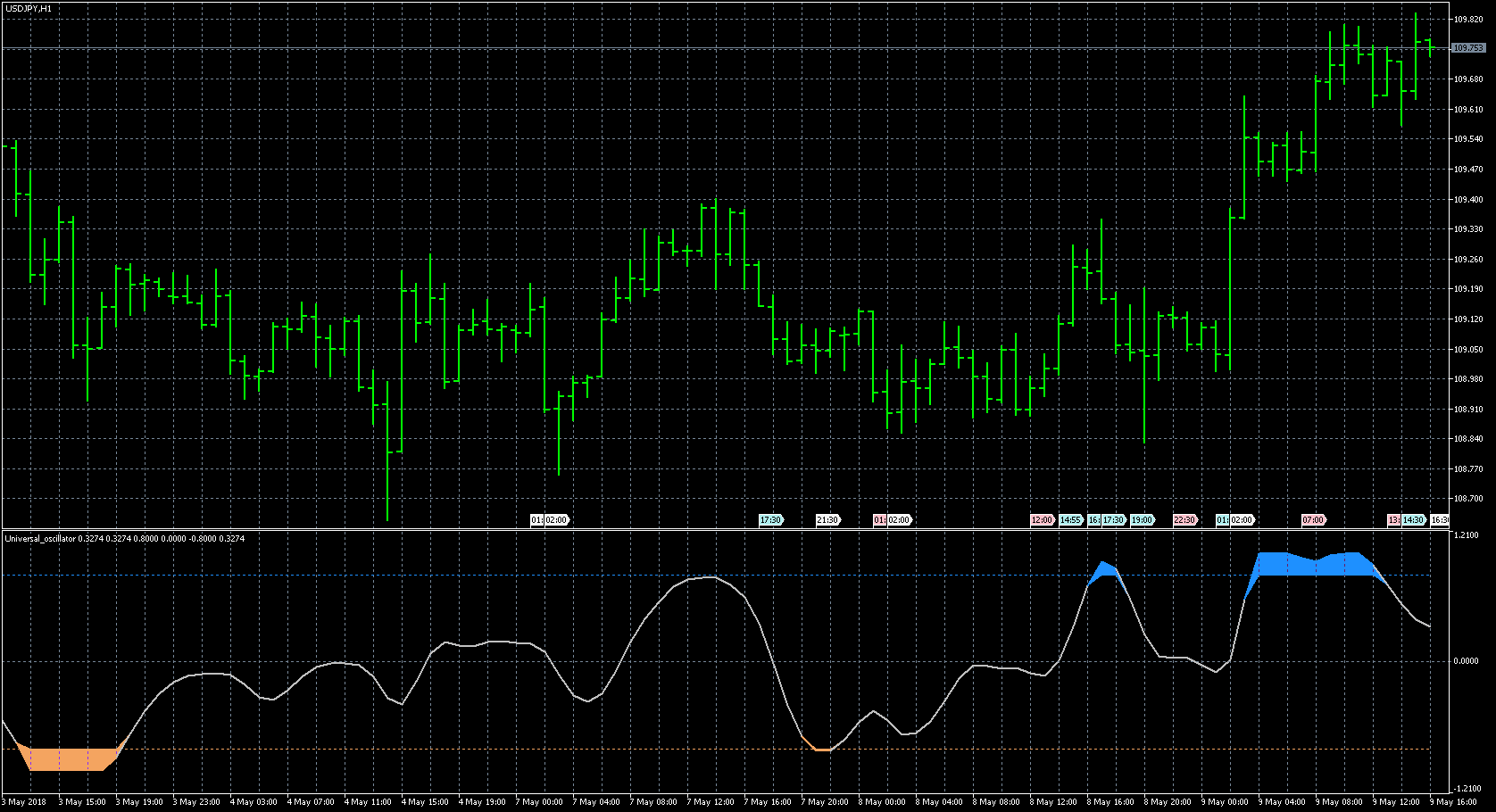Screen dimensions: 1496x812
Task: Click the 9 May 16:00 time label
Action: [1453, 802]
